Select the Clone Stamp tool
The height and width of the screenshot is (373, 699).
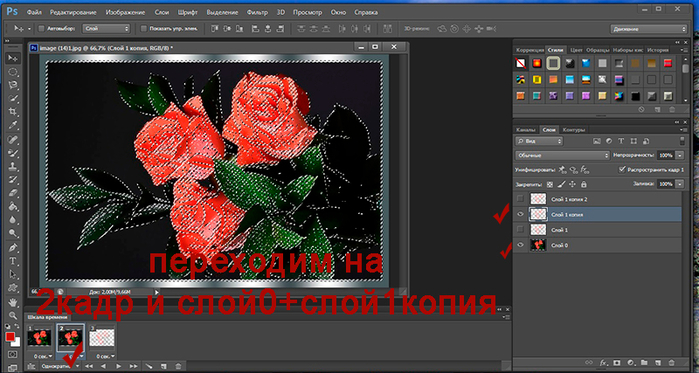pos(13,167)
